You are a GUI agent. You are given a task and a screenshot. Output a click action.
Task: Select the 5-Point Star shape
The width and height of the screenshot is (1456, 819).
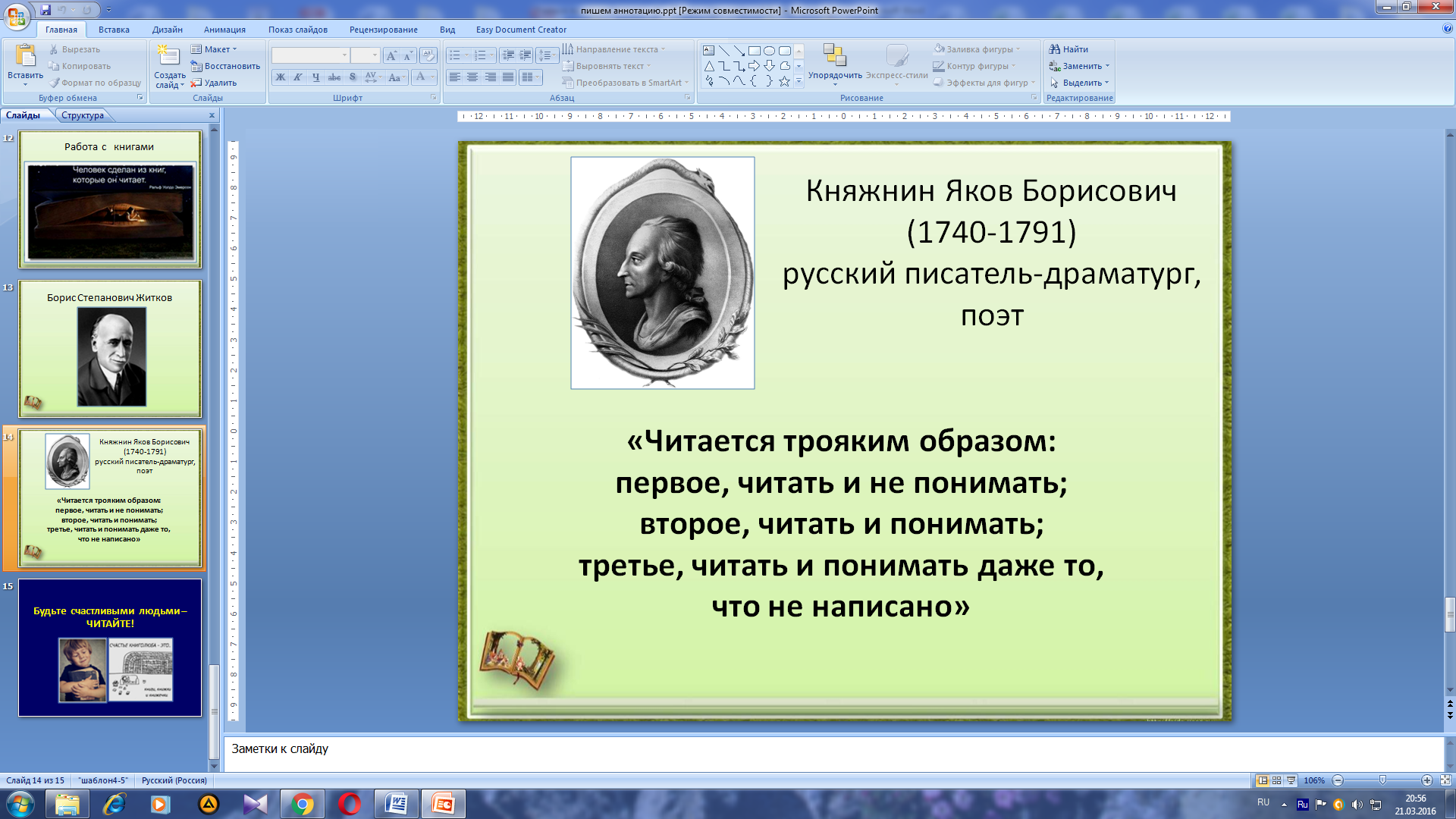784,81
